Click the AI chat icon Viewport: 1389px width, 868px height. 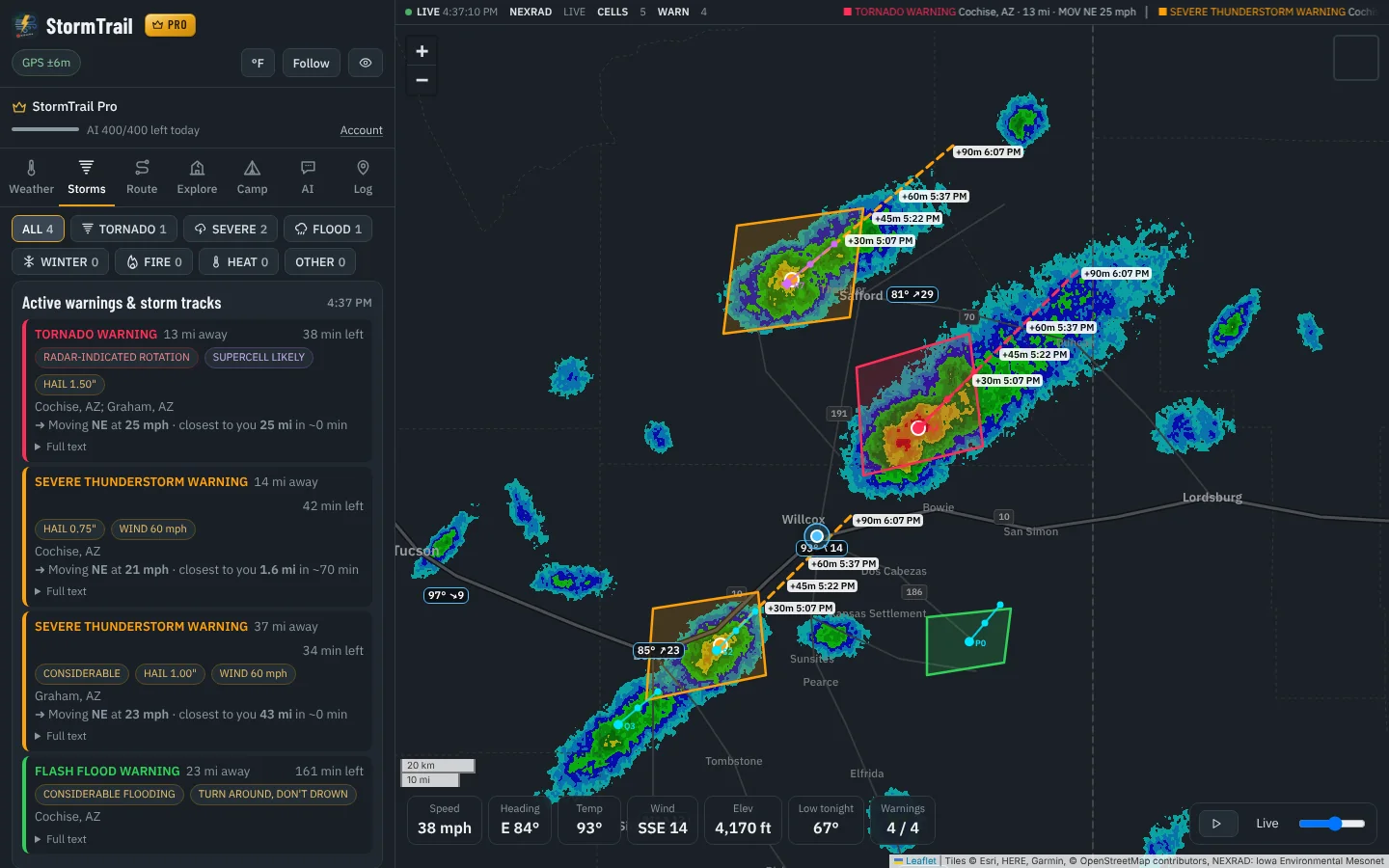click(x=308, y=168)
